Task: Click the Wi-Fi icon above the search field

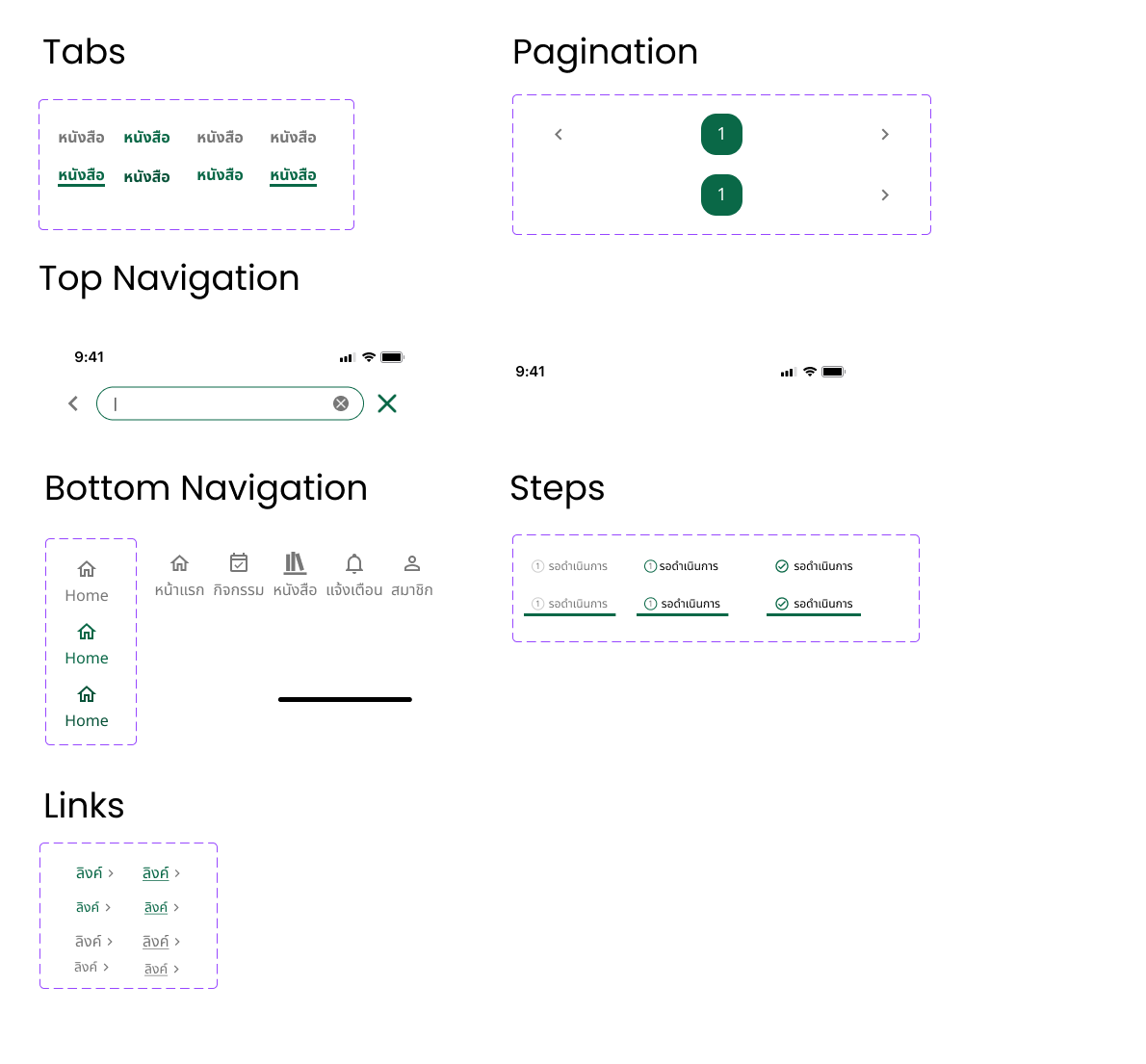Action: [369, 357]
